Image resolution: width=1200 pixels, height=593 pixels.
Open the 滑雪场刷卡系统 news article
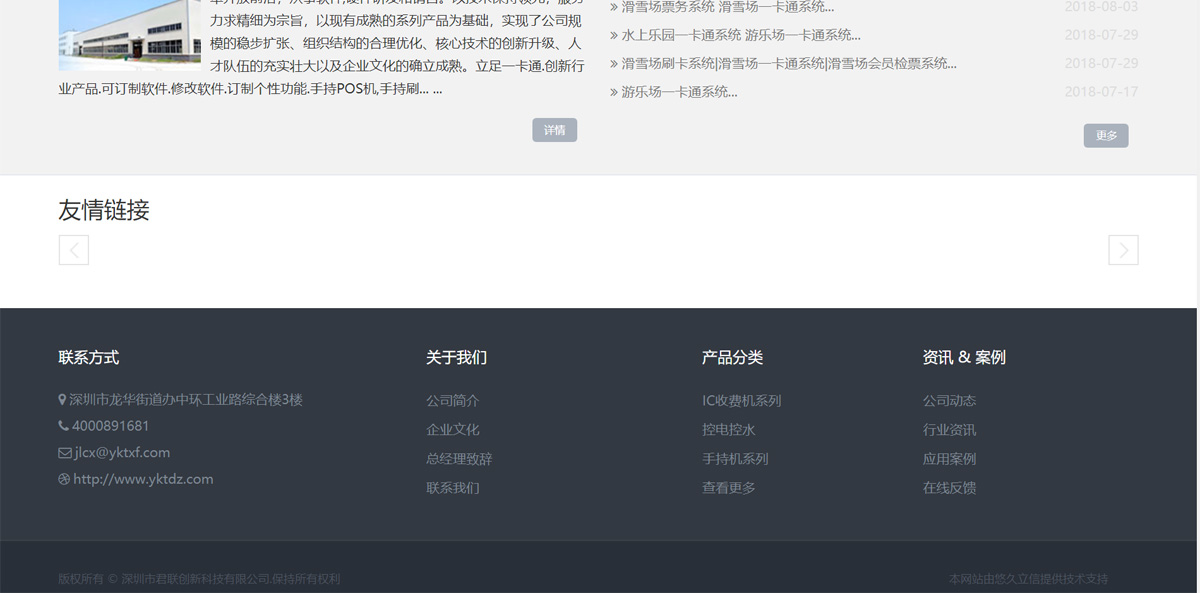click(x=788, y=64)
